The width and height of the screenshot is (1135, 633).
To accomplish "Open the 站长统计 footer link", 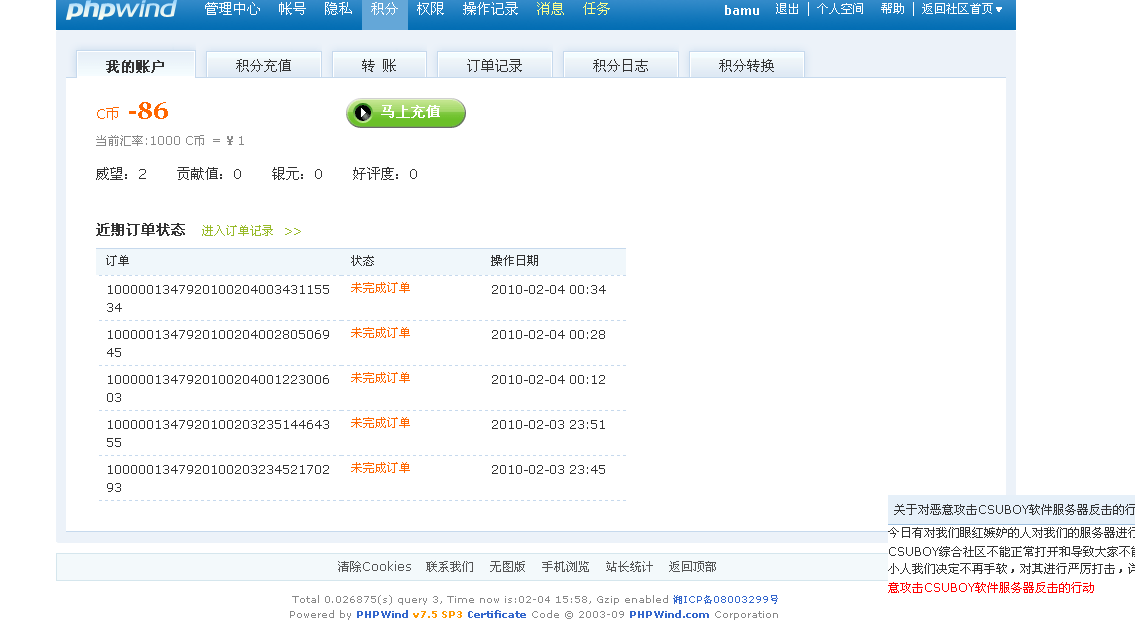I will tap(629, 567).
